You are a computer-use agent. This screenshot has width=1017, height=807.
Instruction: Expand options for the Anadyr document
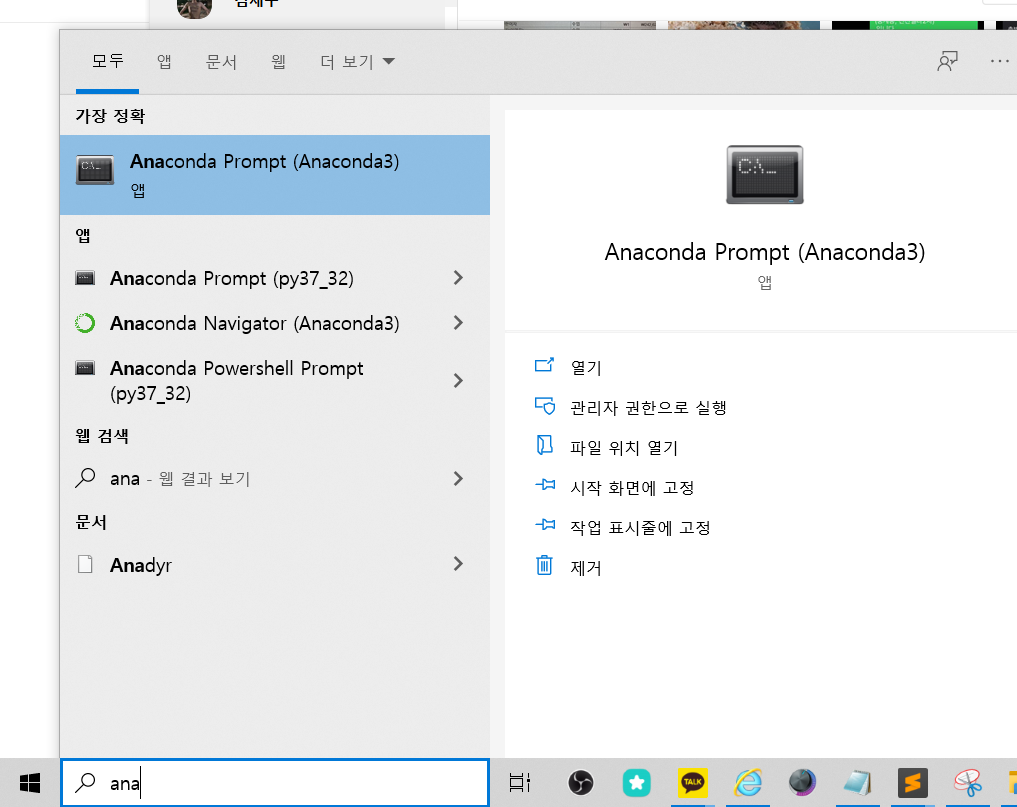(x=459, y=564)
